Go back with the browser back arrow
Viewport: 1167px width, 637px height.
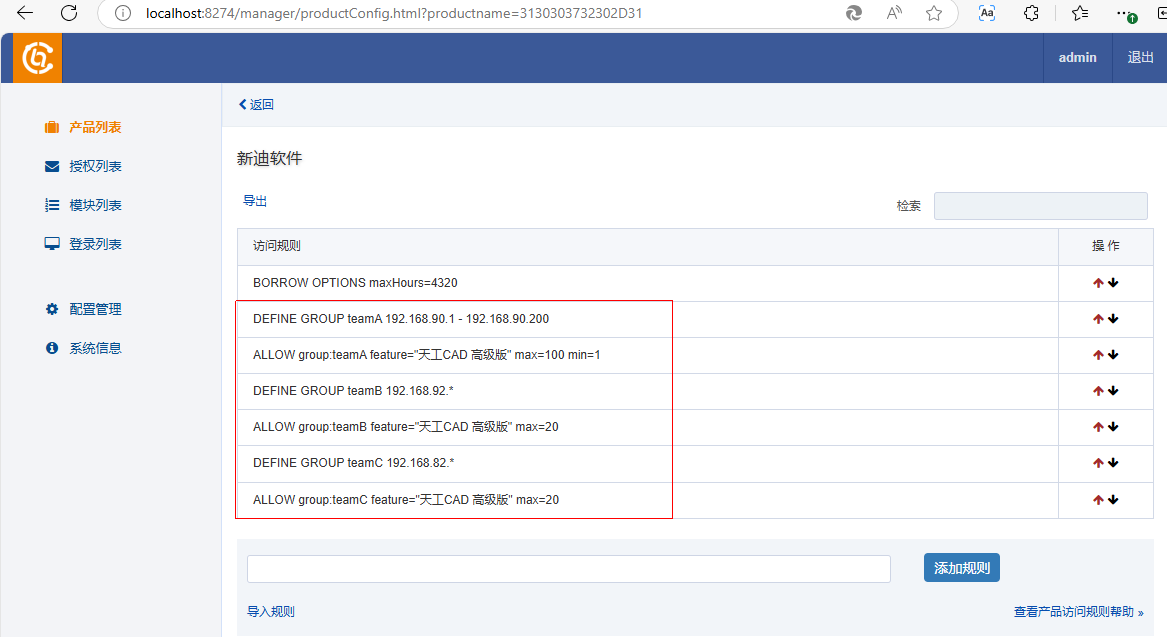[x=25, y=13]
